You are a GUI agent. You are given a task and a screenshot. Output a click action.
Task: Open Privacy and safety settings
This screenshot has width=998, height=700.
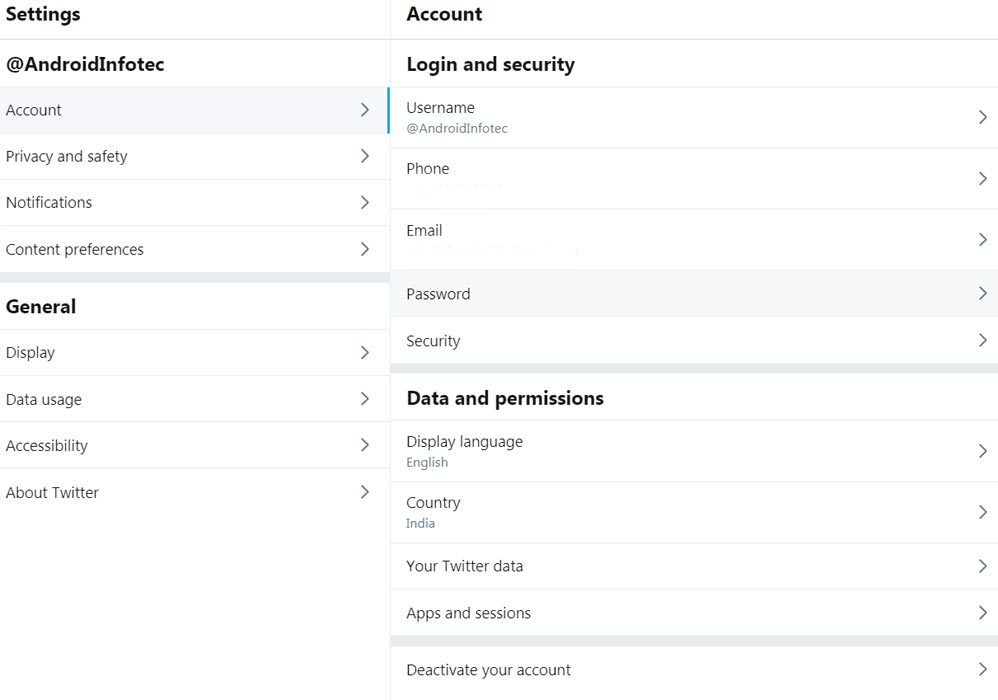pos(194,157)
